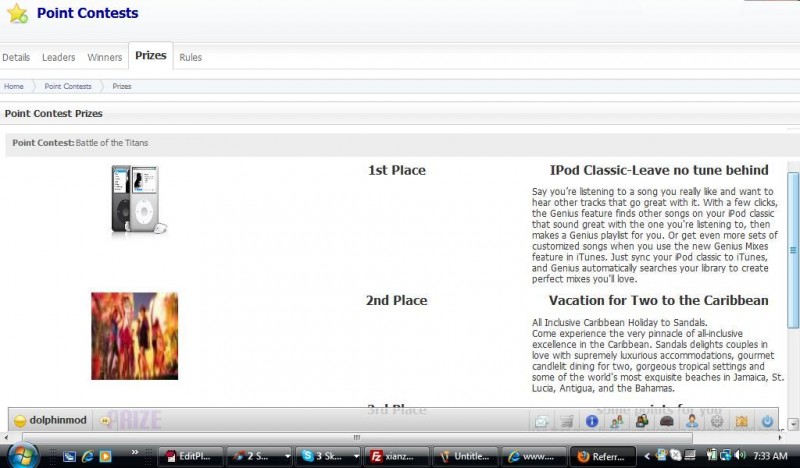
Task: Expand hidden system tray icons arrow
Action: (647, 456)
